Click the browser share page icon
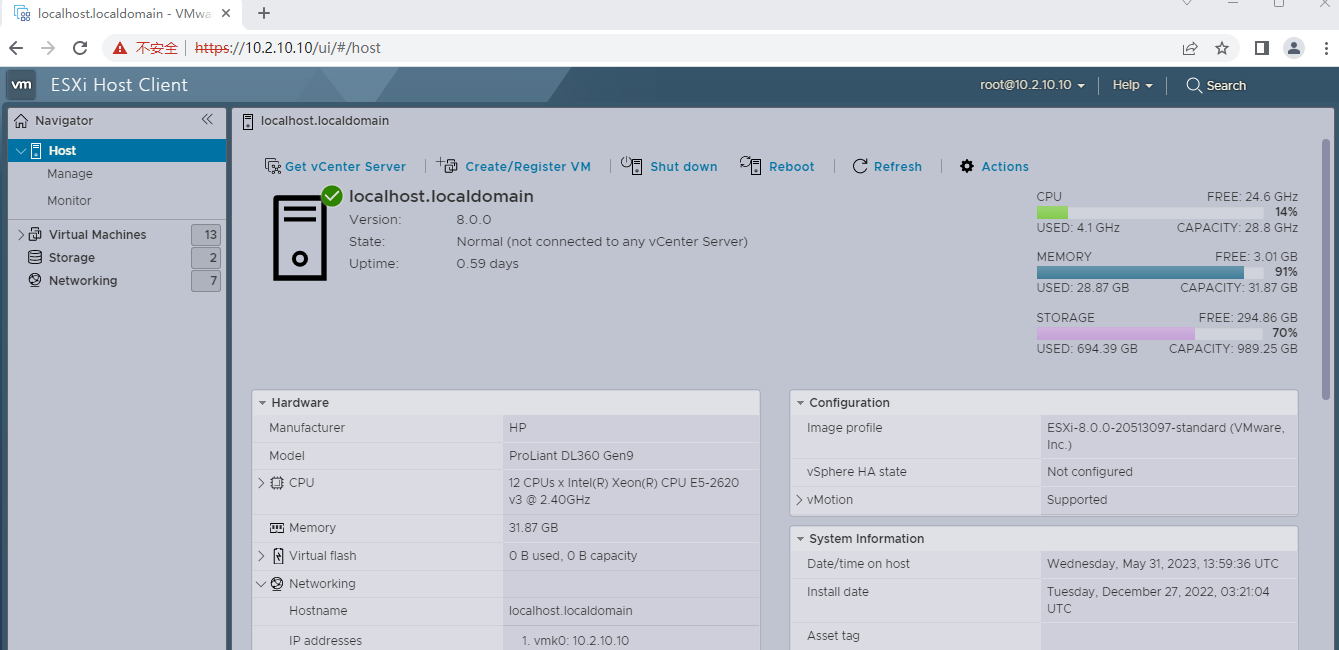This screenshot has height=650, width=1339. coord(1190,48)
